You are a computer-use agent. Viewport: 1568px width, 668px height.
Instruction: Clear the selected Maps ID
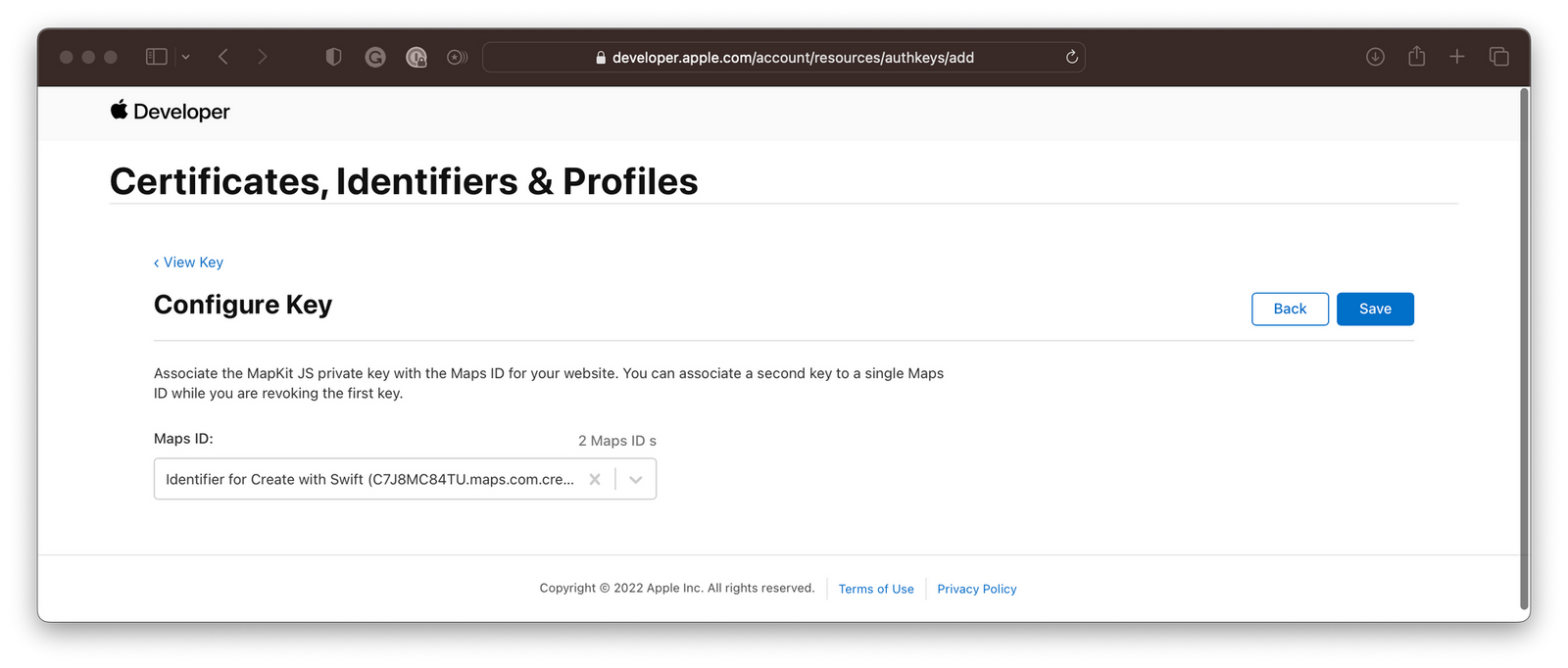click(595, 479)
